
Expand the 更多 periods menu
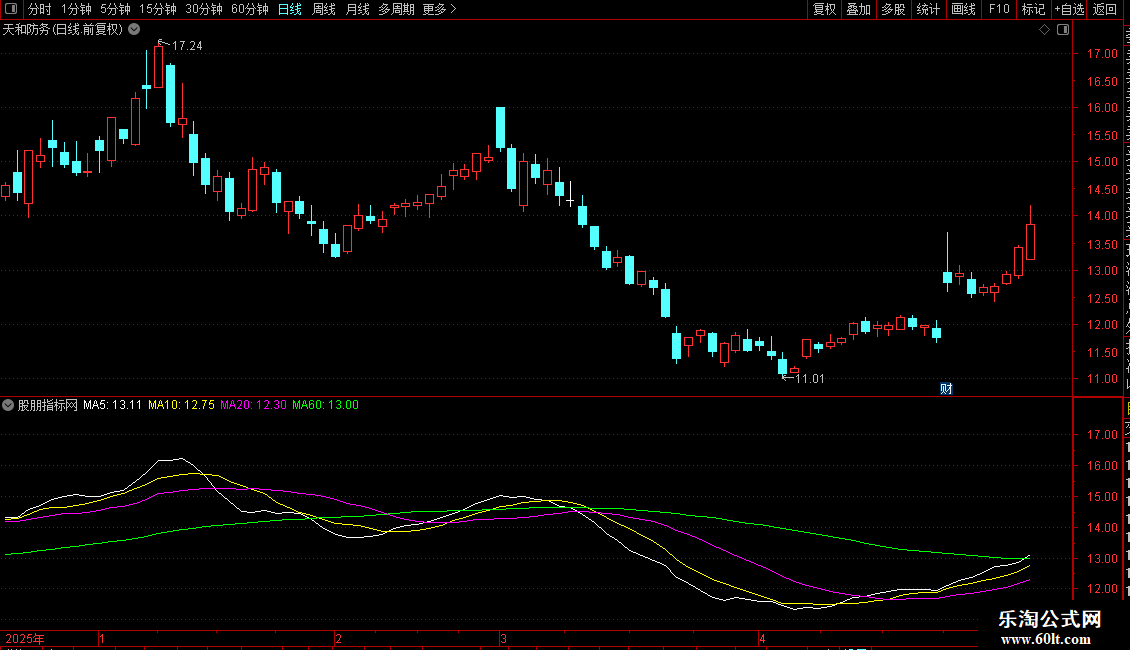[439, 9]
